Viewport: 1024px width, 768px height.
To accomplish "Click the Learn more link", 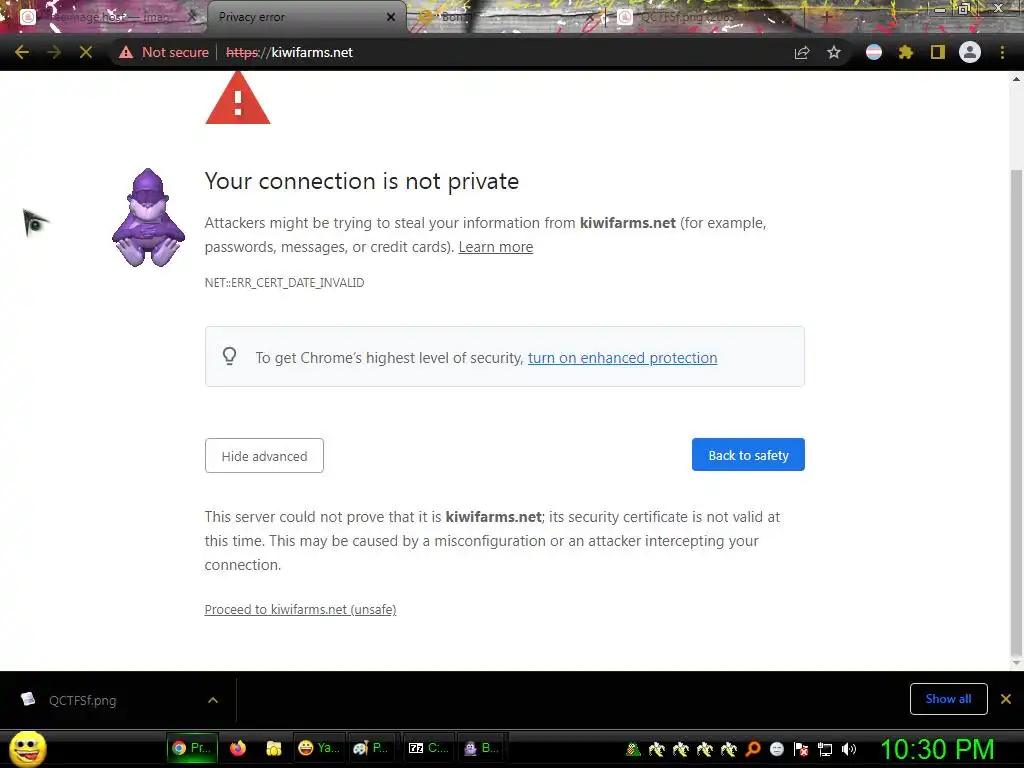I will (496, 247).
